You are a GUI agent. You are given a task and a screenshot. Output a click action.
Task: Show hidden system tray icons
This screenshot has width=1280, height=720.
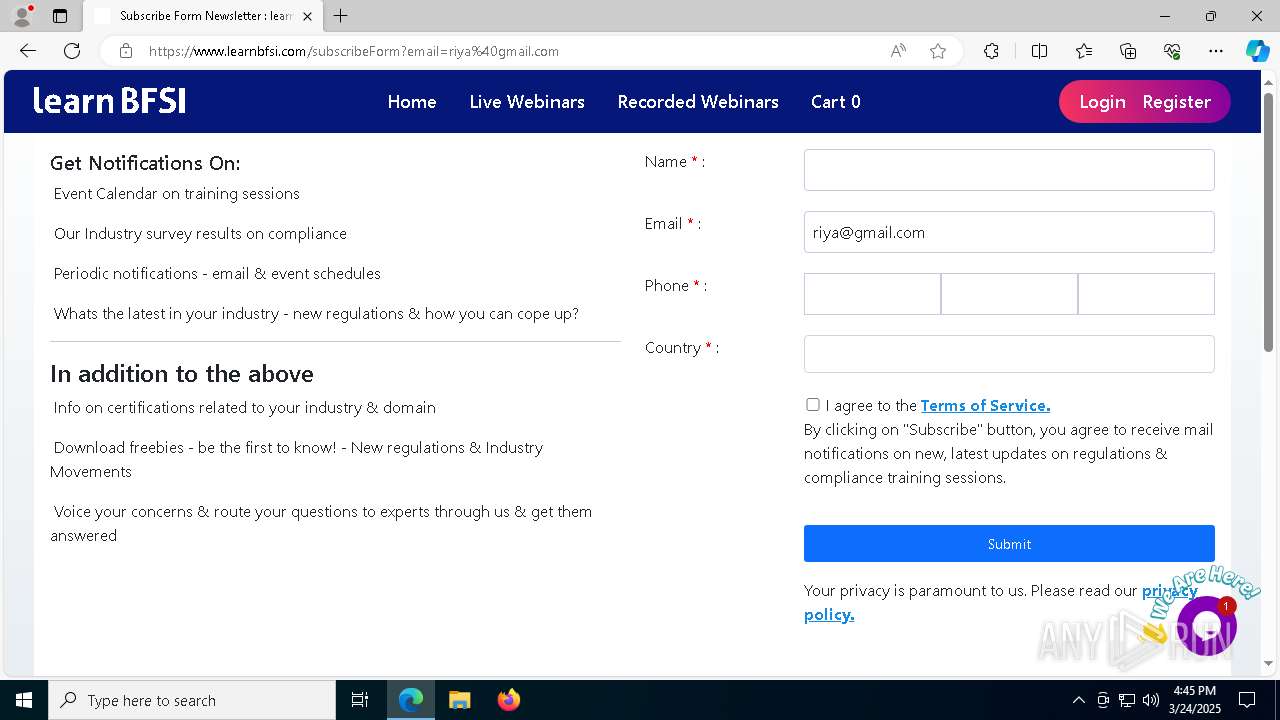tap(1078, 700)
